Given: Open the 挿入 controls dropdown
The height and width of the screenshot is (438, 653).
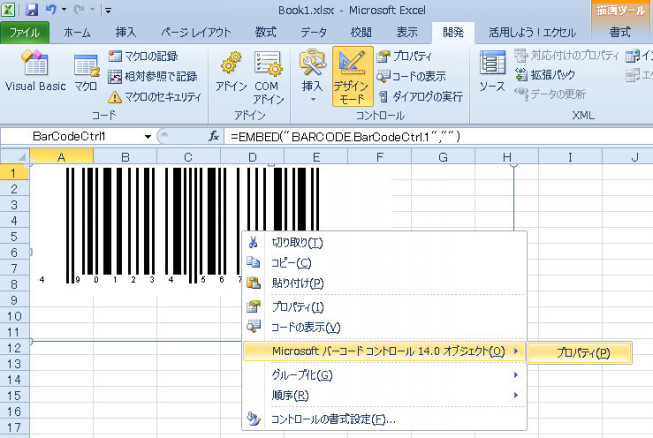Looking at the screenshot, I should pyautogui.click(x=312, y=76).
